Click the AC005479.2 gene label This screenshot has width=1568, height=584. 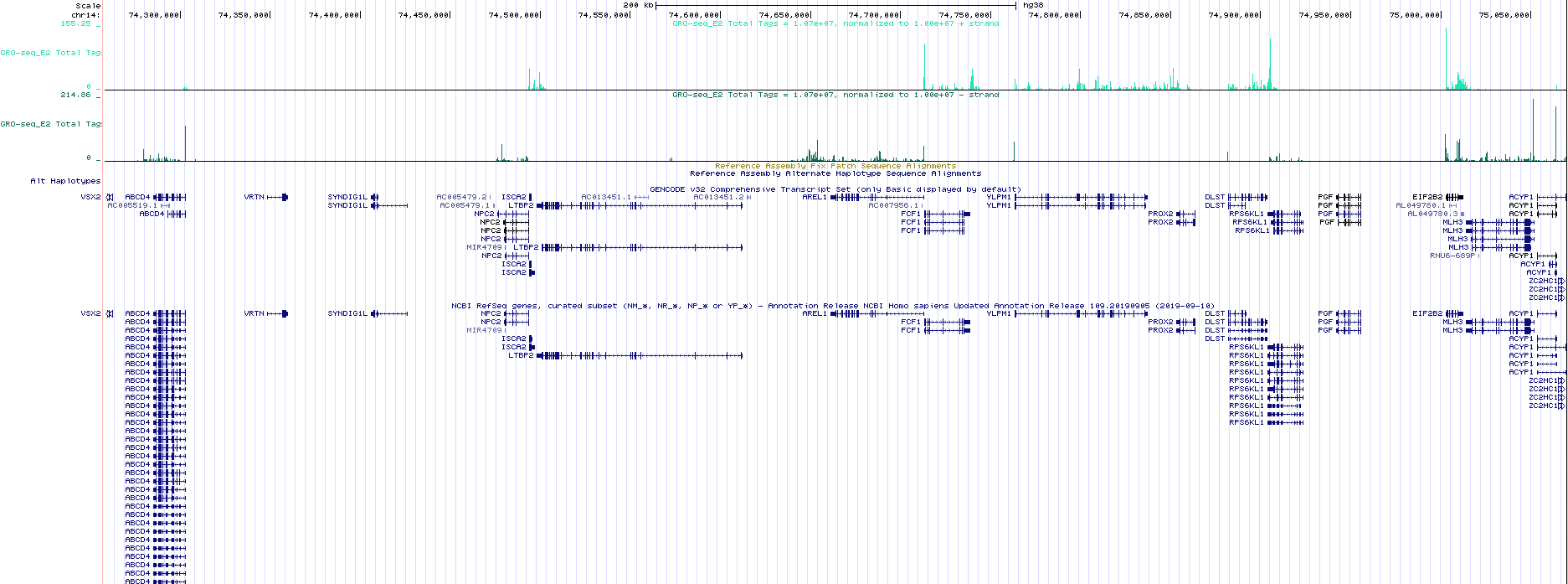(461, 197)
